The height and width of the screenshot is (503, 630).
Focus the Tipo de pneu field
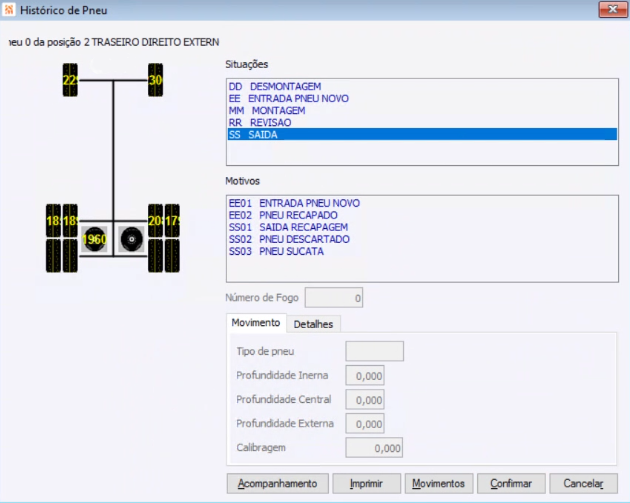point(374,351)
